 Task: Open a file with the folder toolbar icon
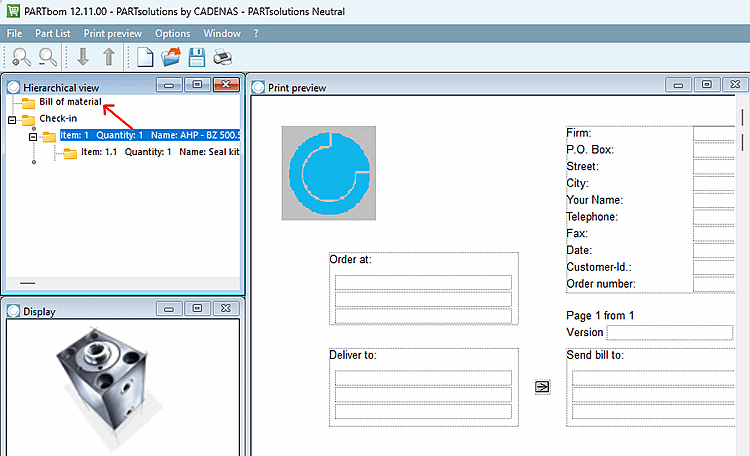(171, 57)
